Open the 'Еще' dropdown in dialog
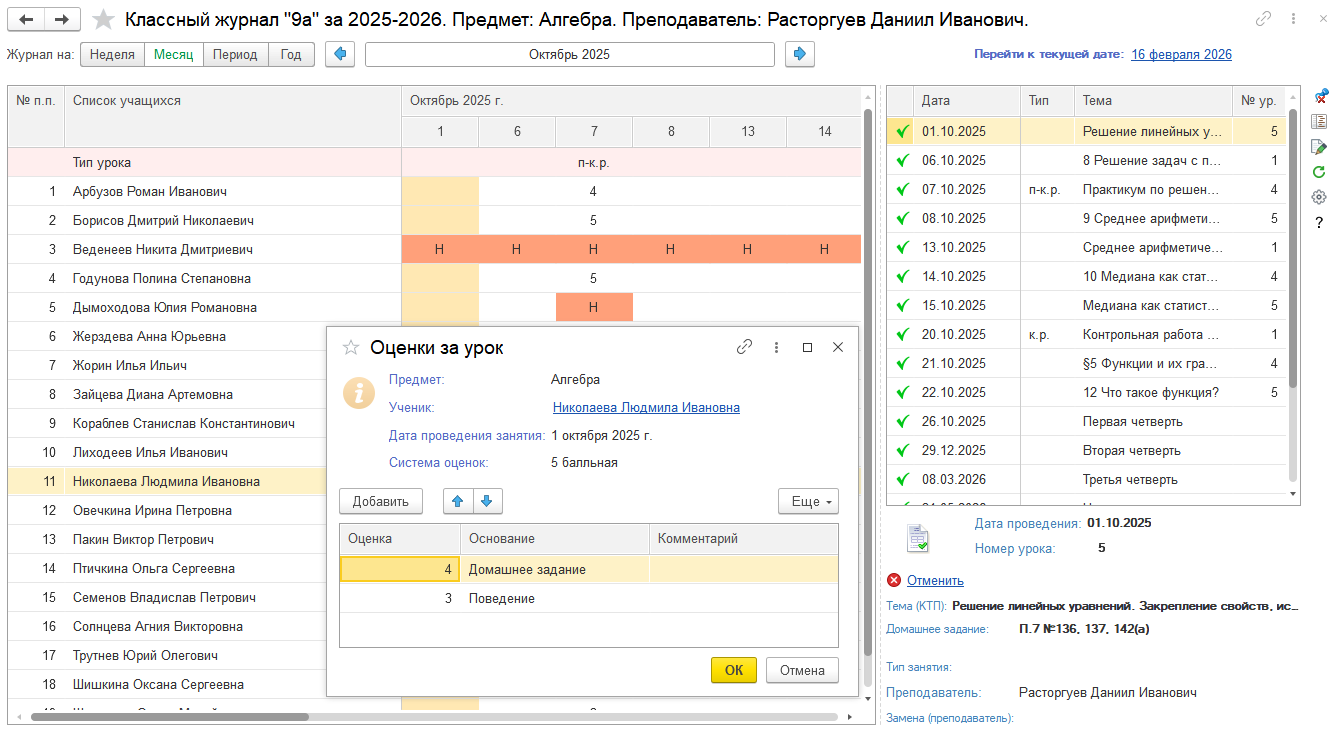1336x731 pixels. coord(808,502)
